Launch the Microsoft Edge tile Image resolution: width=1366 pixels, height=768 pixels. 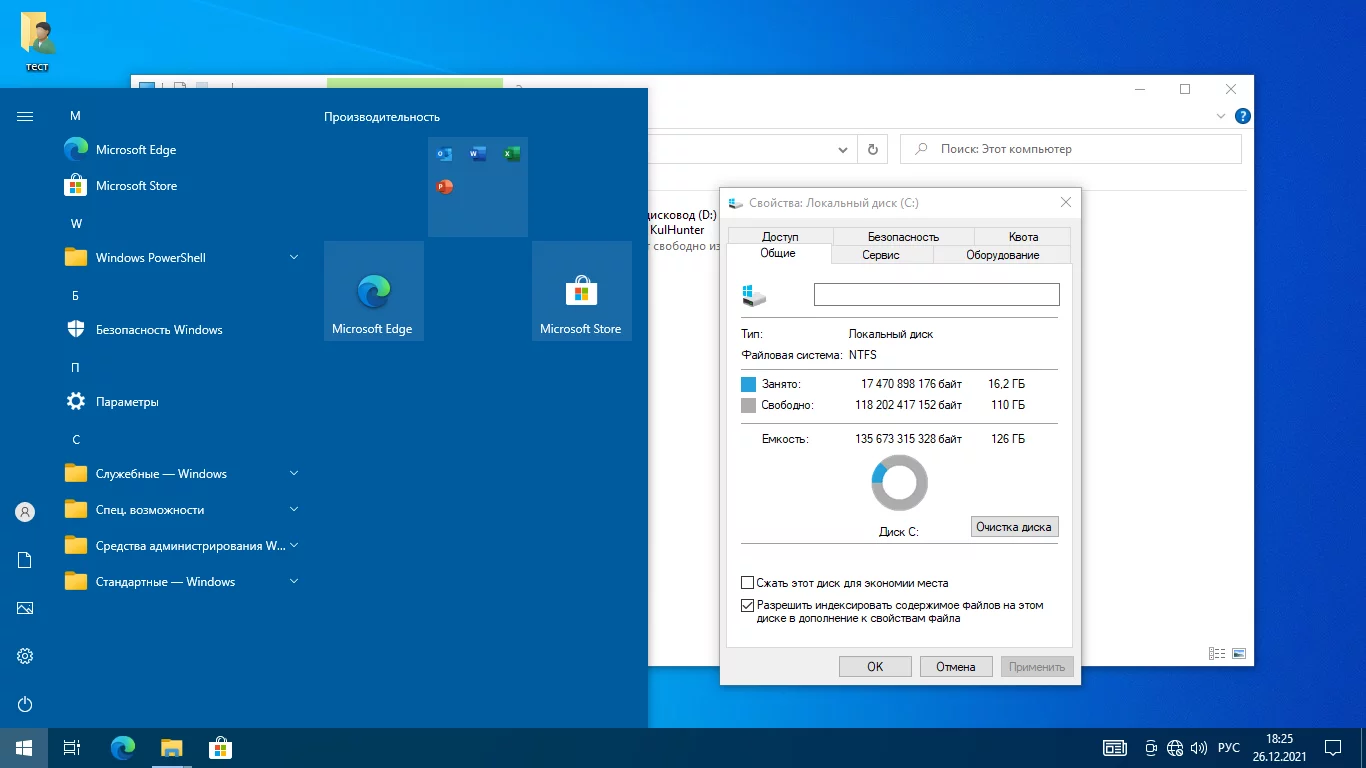(x=373, y=291)
